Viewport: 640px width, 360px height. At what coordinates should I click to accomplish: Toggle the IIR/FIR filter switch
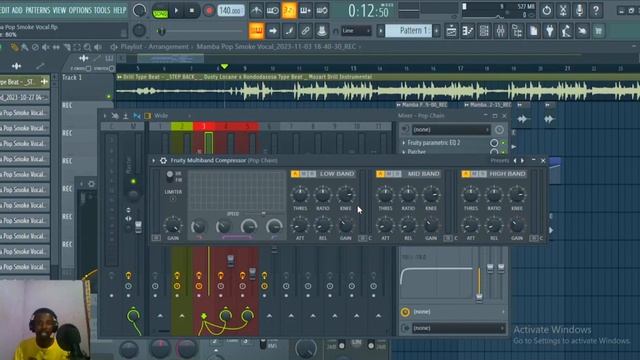[x=170, y=176]
